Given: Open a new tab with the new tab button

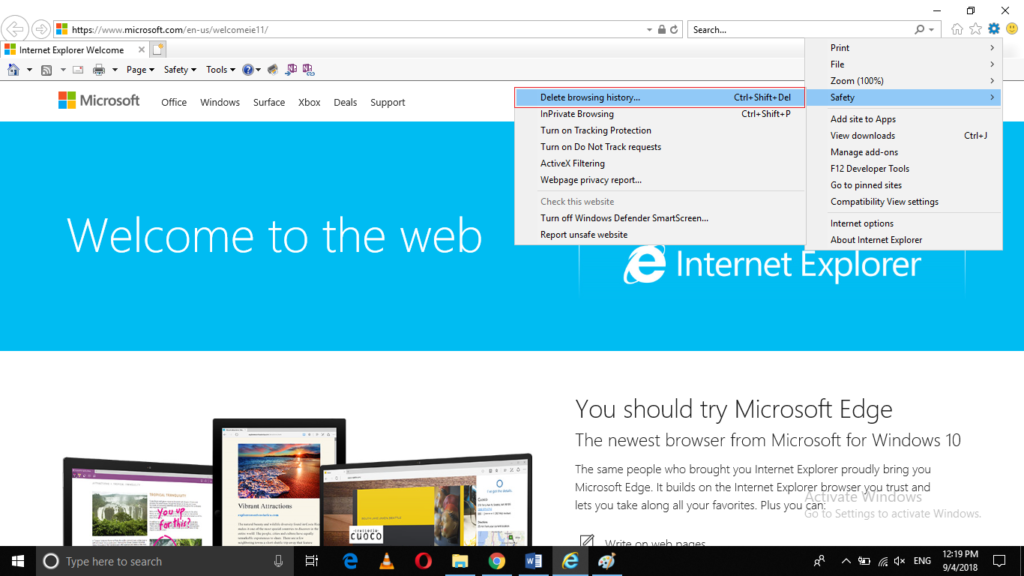Looking at the screenshot, I should (158, 49).
